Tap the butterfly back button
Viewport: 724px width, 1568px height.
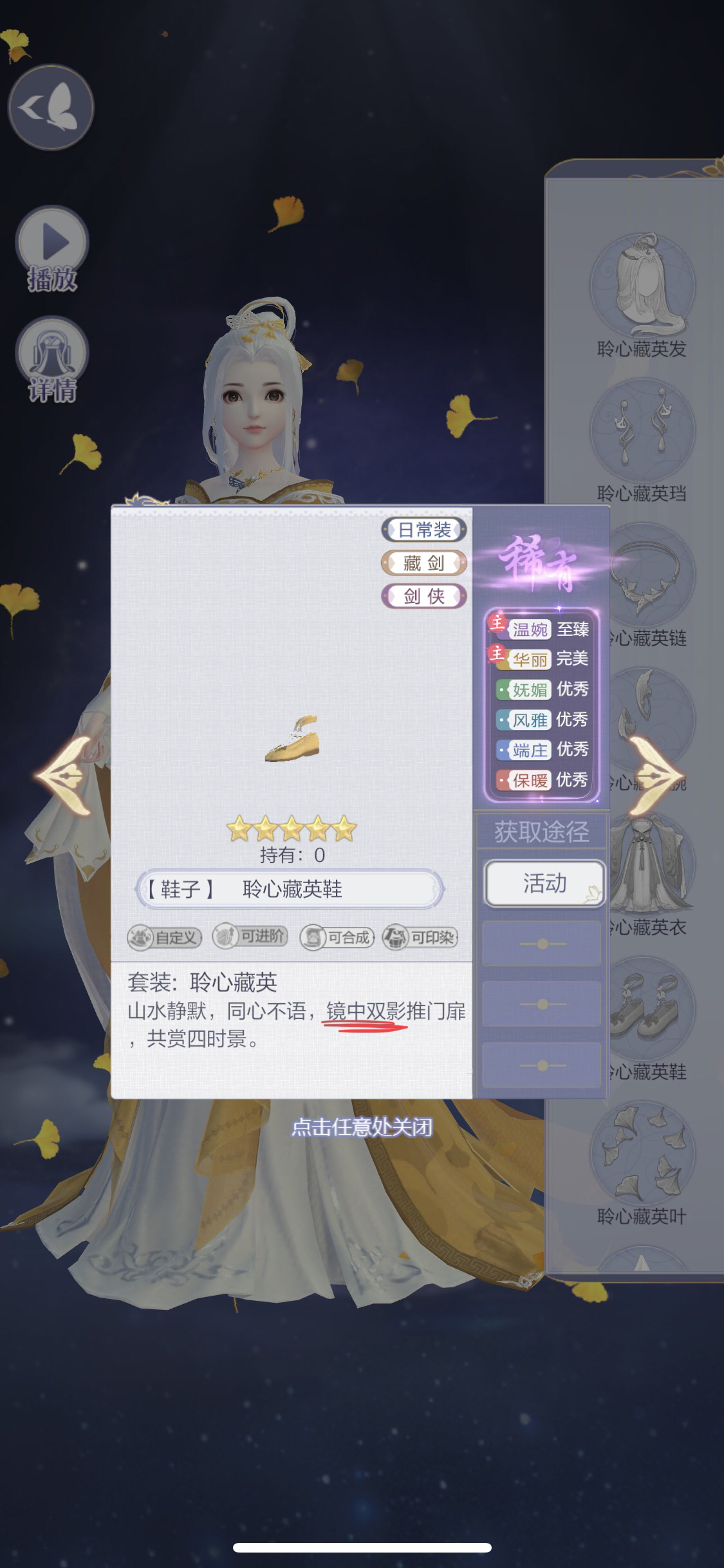[x=51, y=107]
